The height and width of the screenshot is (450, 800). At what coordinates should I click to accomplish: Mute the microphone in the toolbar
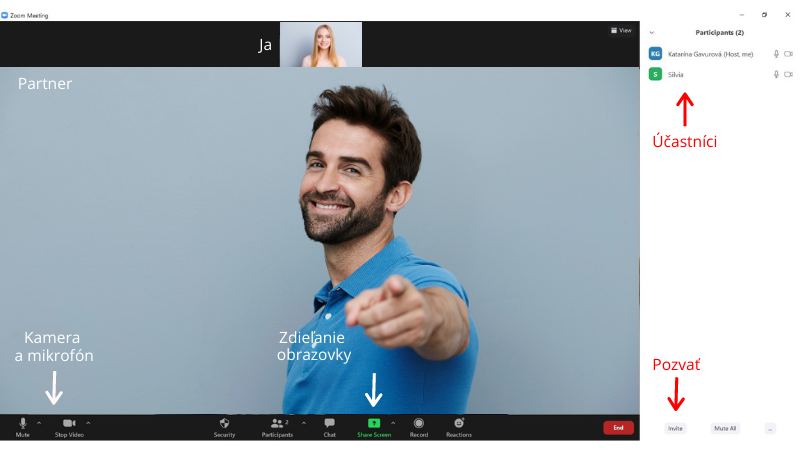(23, 424)
